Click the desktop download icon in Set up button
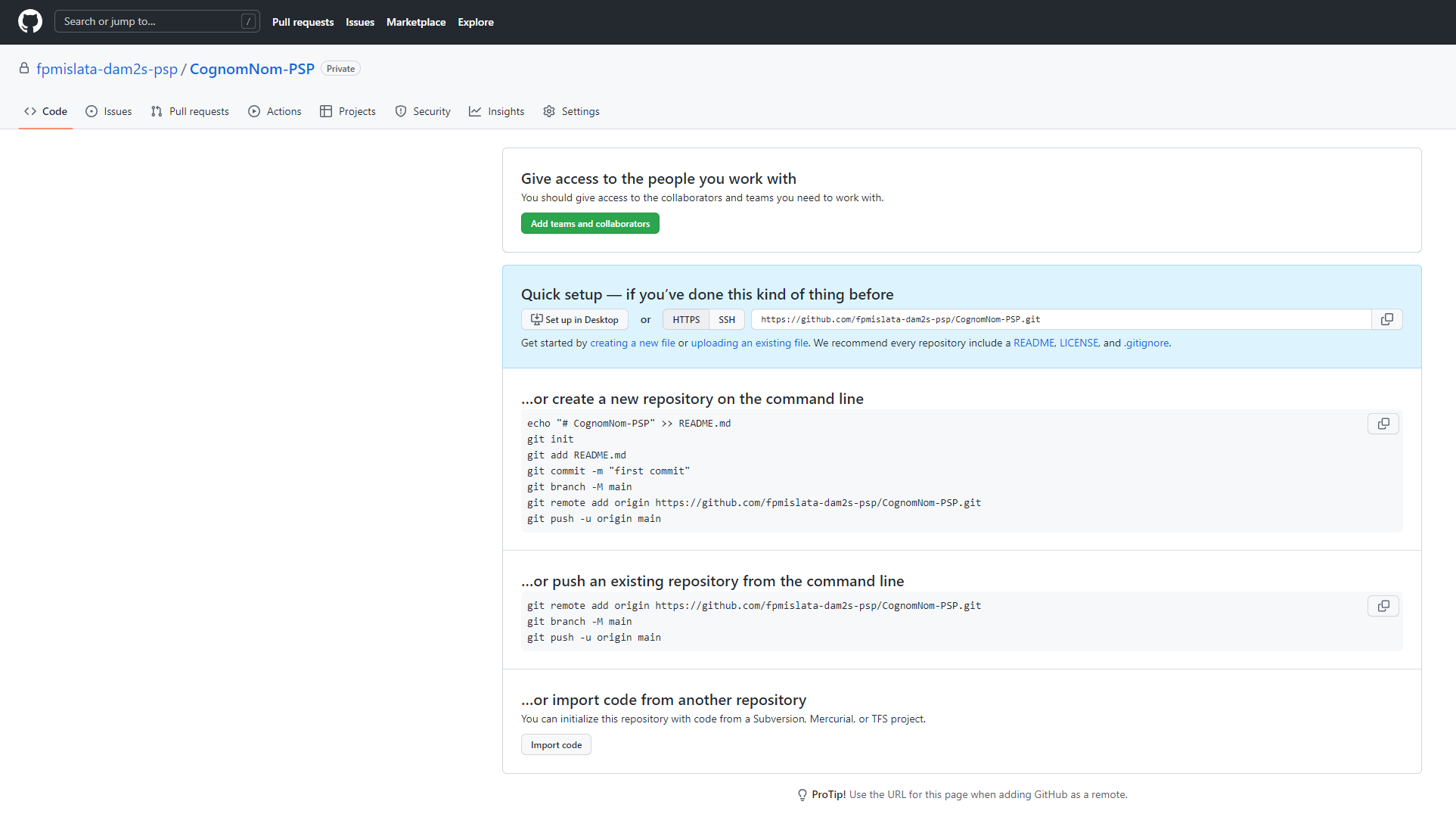 [x=536, y=319]
